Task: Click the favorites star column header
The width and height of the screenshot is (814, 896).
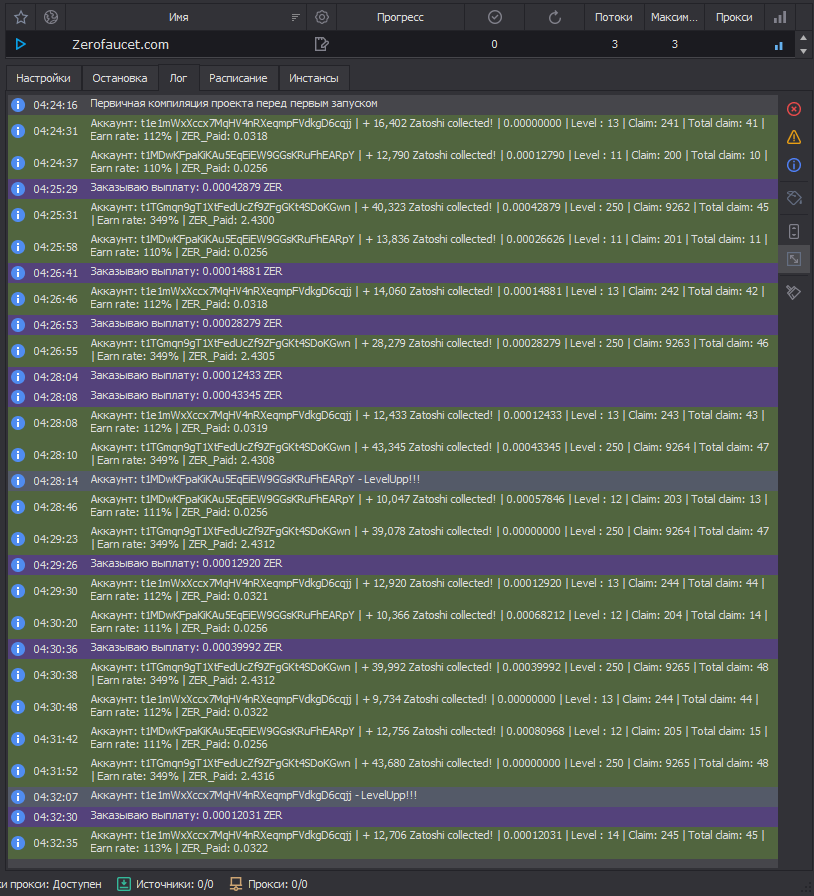Action: [20, 17]
